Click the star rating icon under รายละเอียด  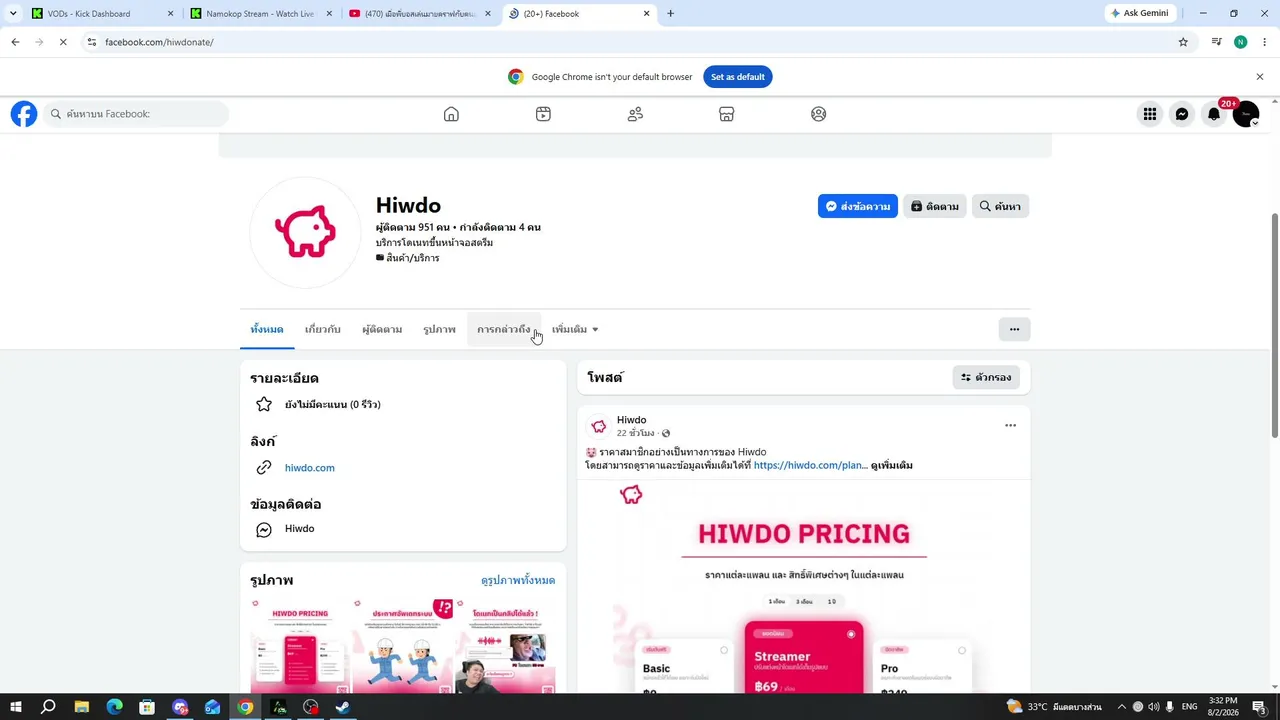click(264, 404)
